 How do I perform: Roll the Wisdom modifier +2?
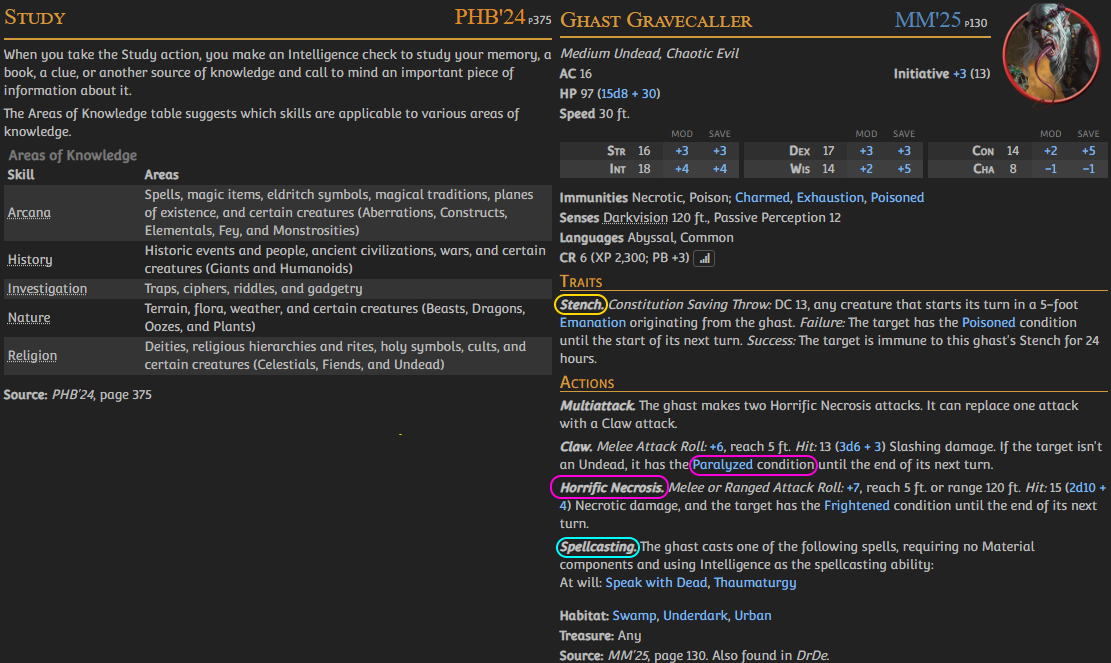[x=866, y=169]
